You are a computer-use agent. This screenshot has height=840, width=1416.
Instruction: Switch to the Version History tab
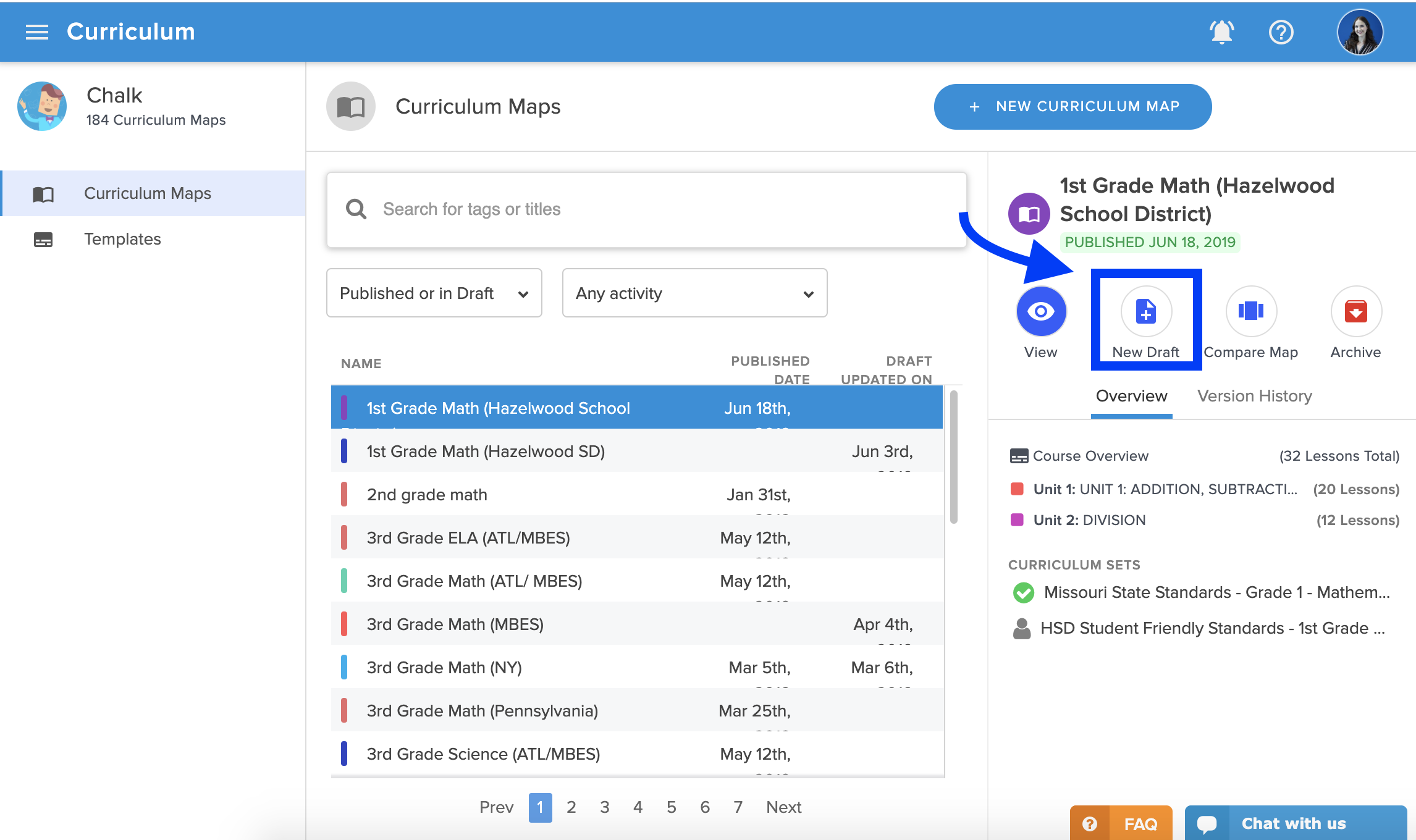point(1254,396)
